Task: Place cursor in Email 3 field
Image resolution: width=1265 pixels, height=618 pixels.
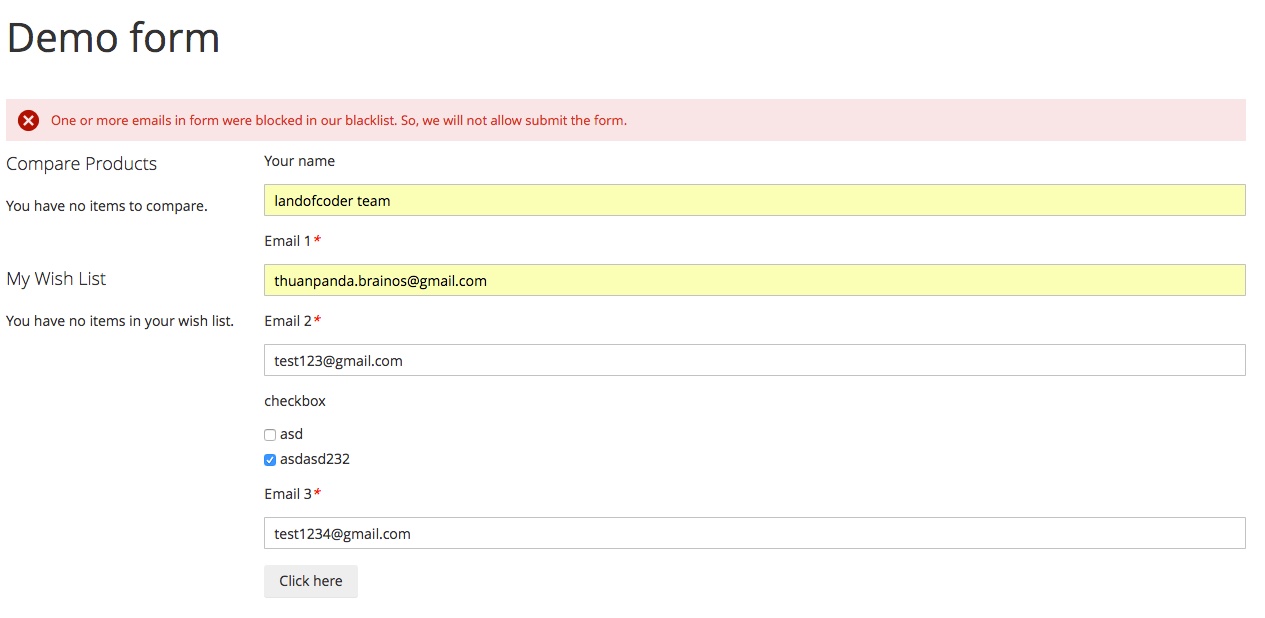Action: pyautogui.click(x=754, y=533)
